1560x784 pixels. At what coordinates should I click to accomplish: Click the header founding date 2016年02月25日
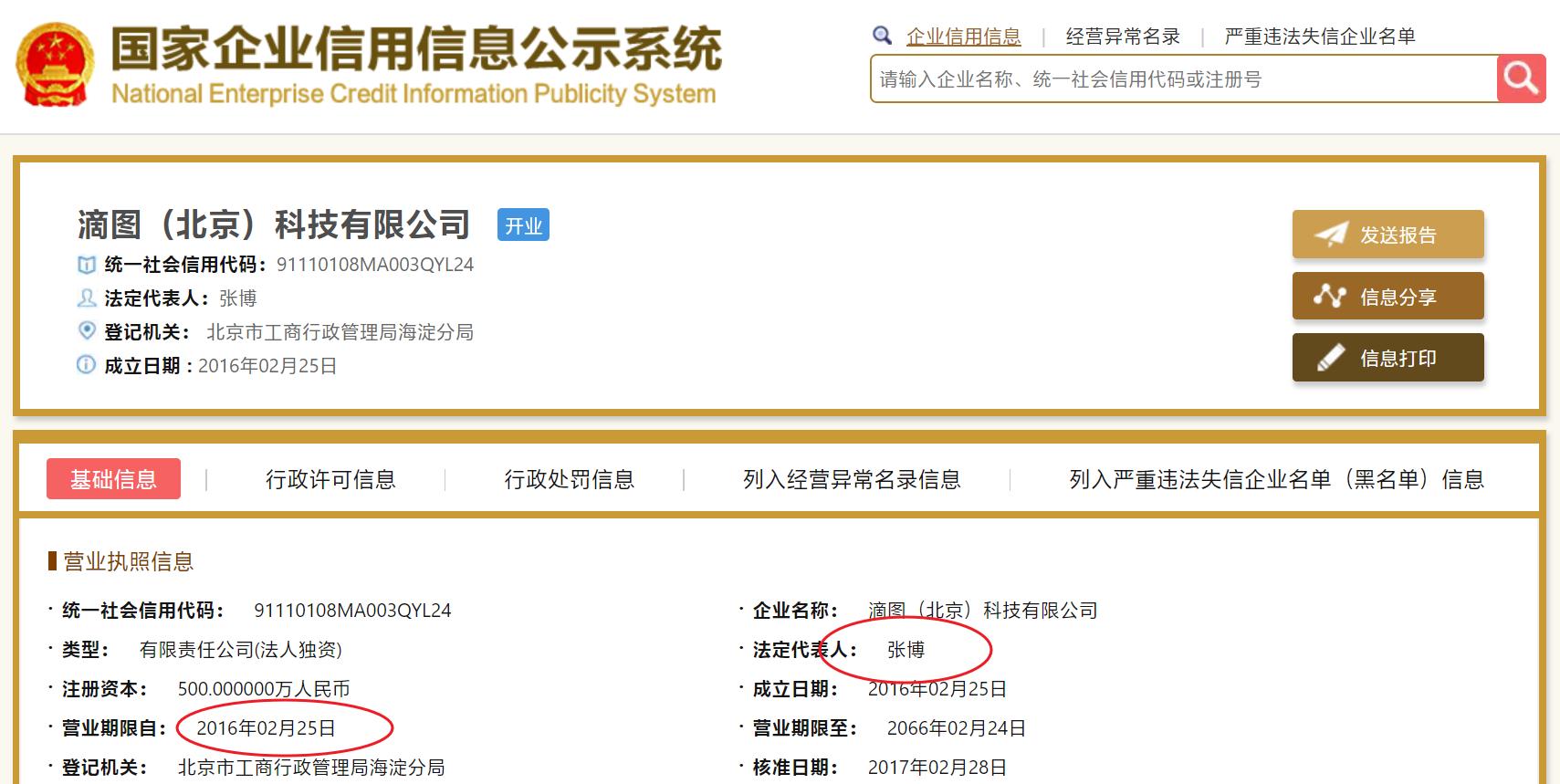pos(267,366)
